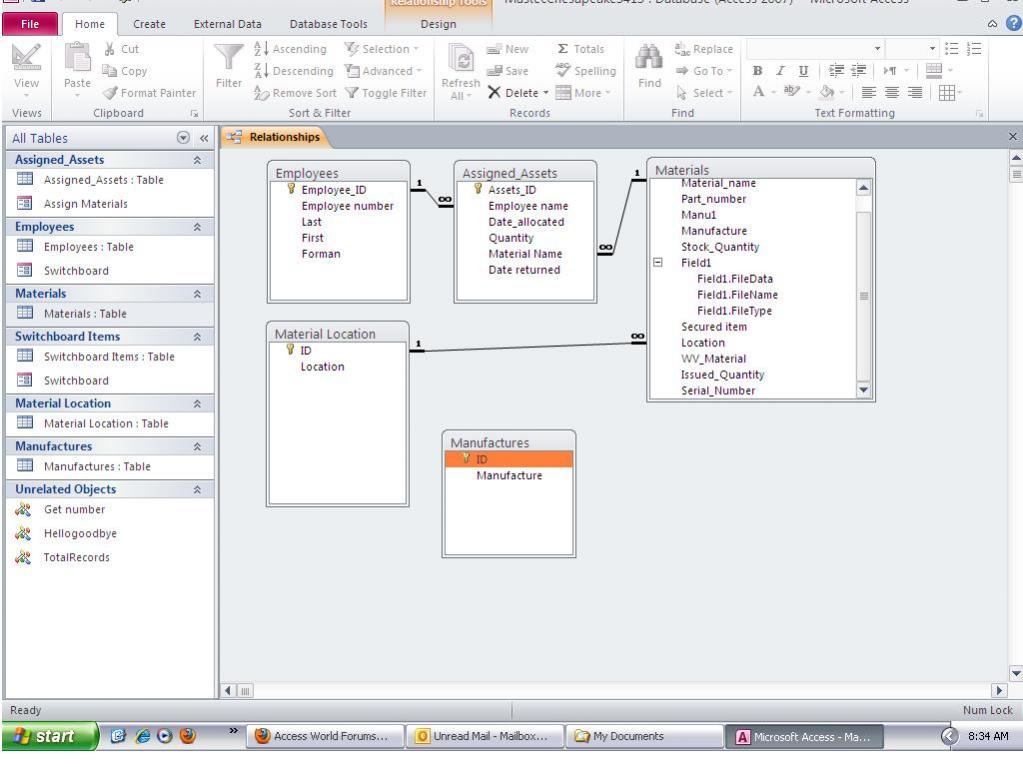The image size is (1023, 767).
Task: Collapse the navigation pane with shutter button
Action: click(x=204, y=138)
